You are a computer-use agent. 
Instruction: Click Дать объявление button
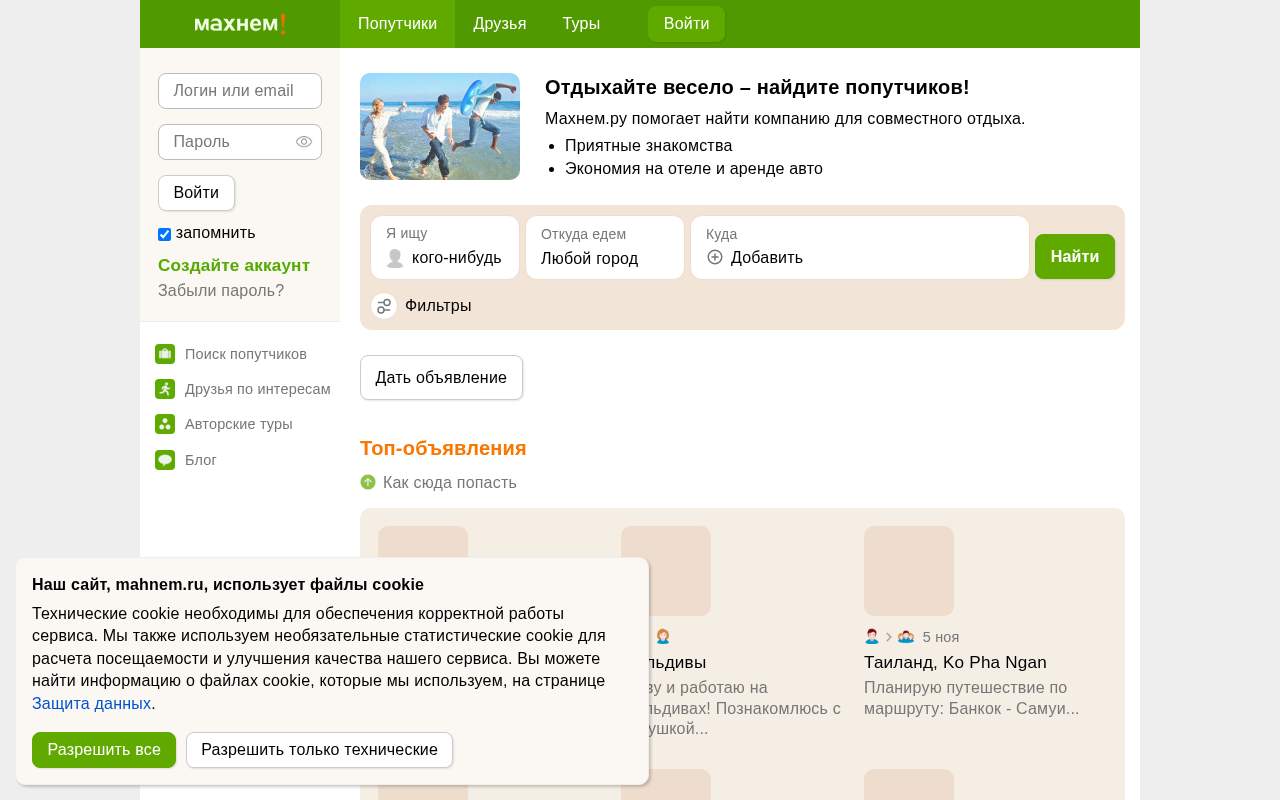coord(441,377)
